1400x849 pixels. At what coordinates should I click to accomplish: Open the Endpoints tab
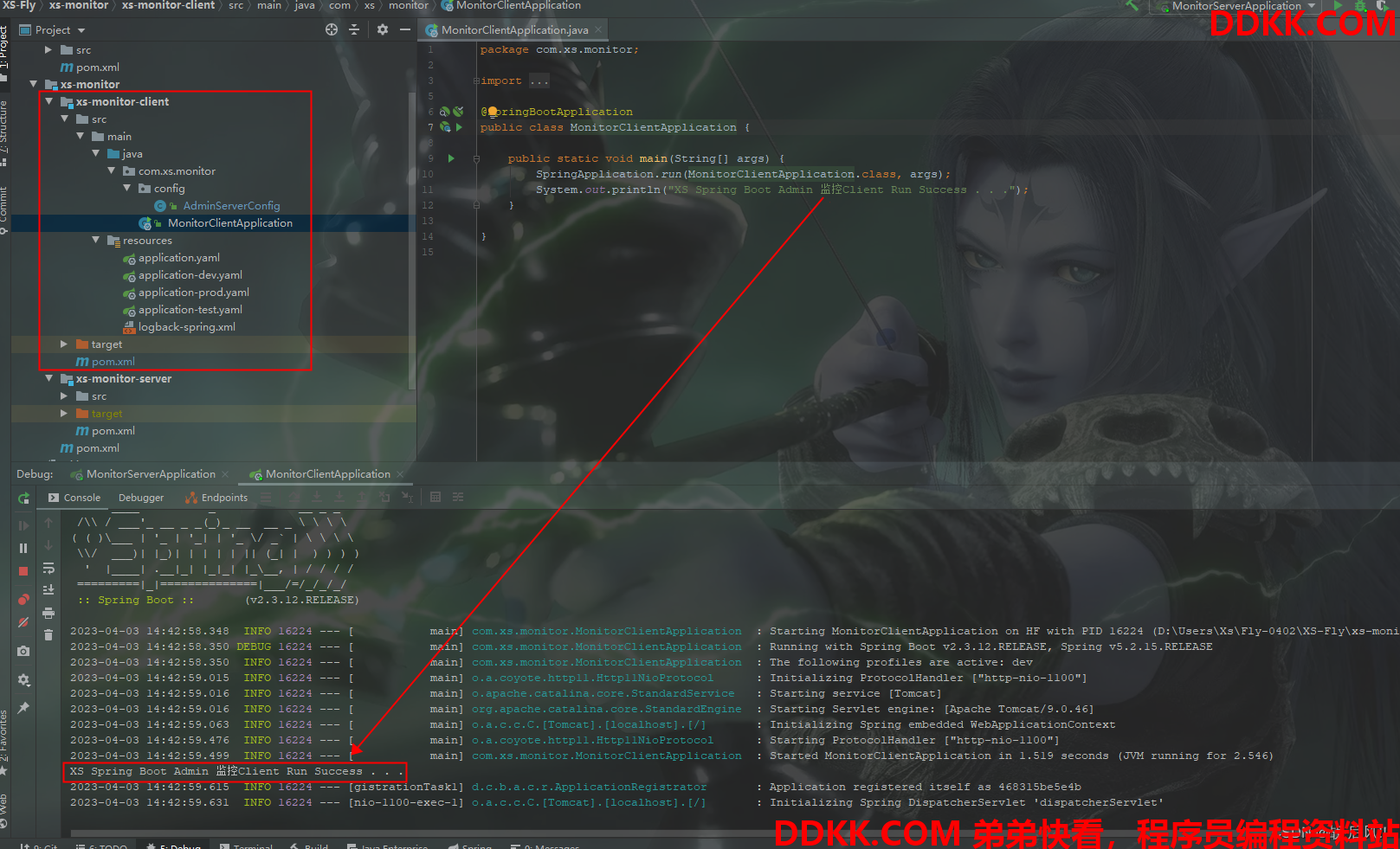pos(216,498)
